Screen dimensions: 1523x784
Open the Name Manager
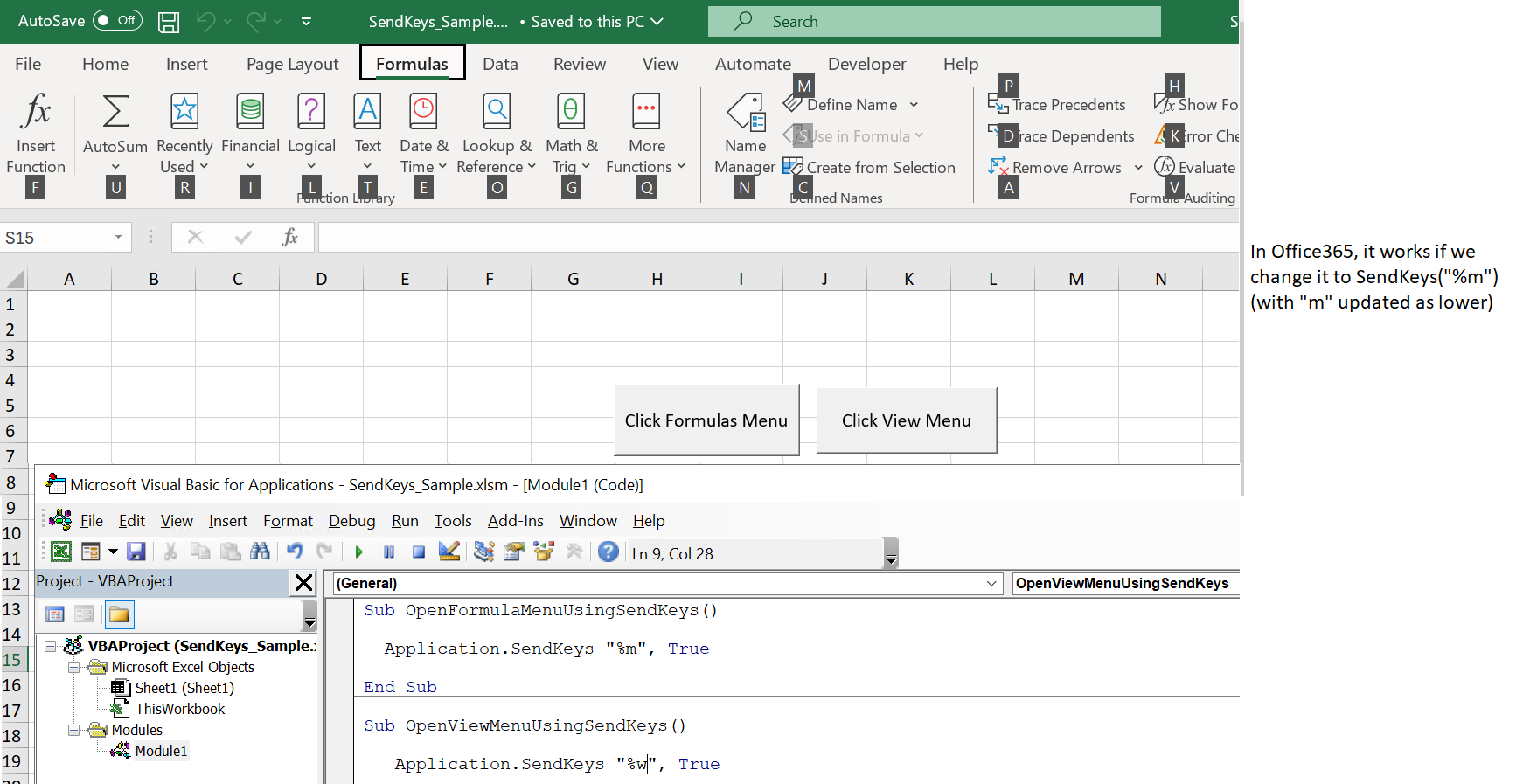click(x=746, y=133)
